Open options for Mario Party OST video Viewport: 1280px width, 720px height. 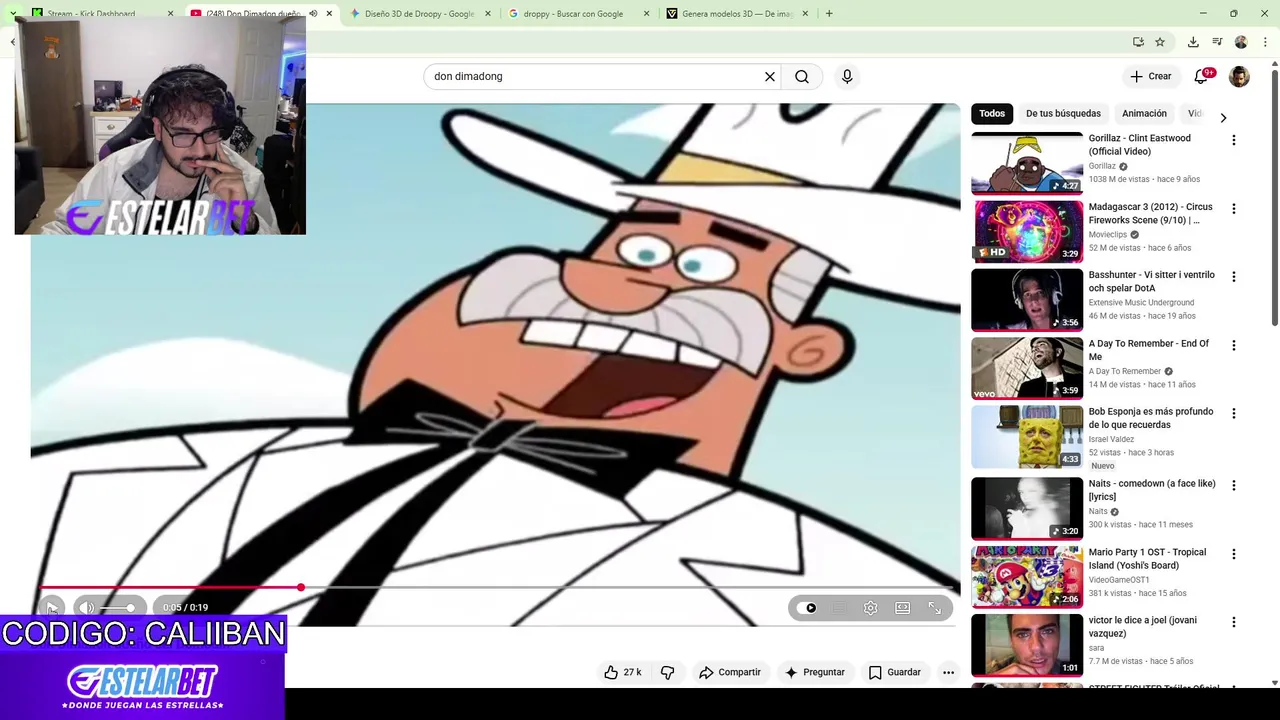click(x=1234, y=554)
